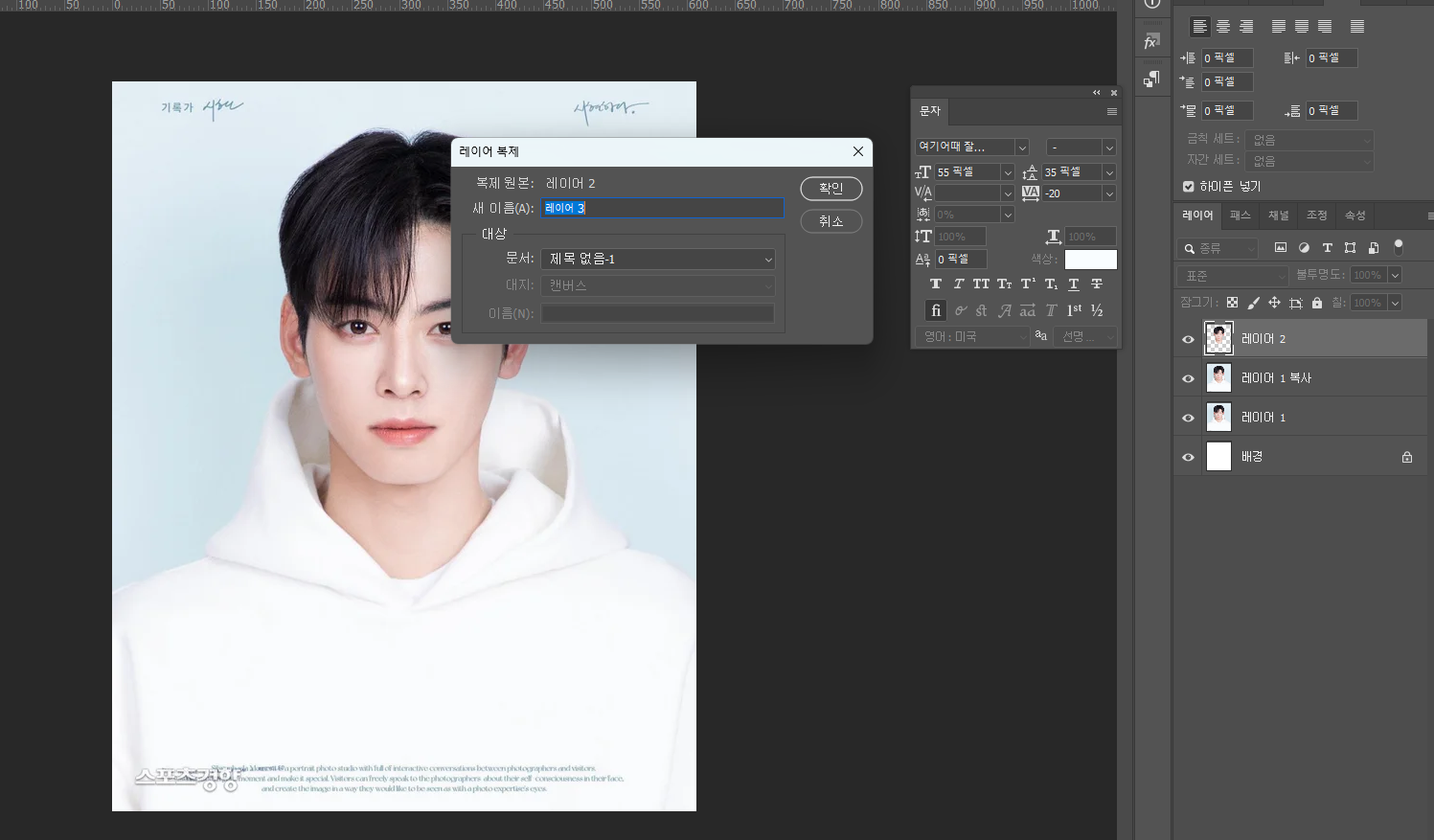This screenshot has height=840, width=1434.
Task: Select the center-align text icon
Action: click(1223, 27)
